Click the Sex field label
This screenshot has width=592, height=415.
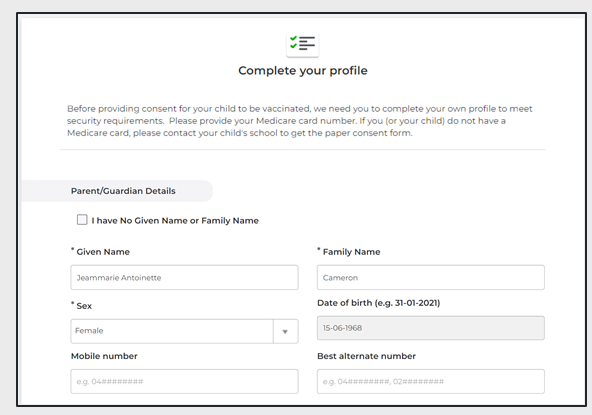[82, 305]
